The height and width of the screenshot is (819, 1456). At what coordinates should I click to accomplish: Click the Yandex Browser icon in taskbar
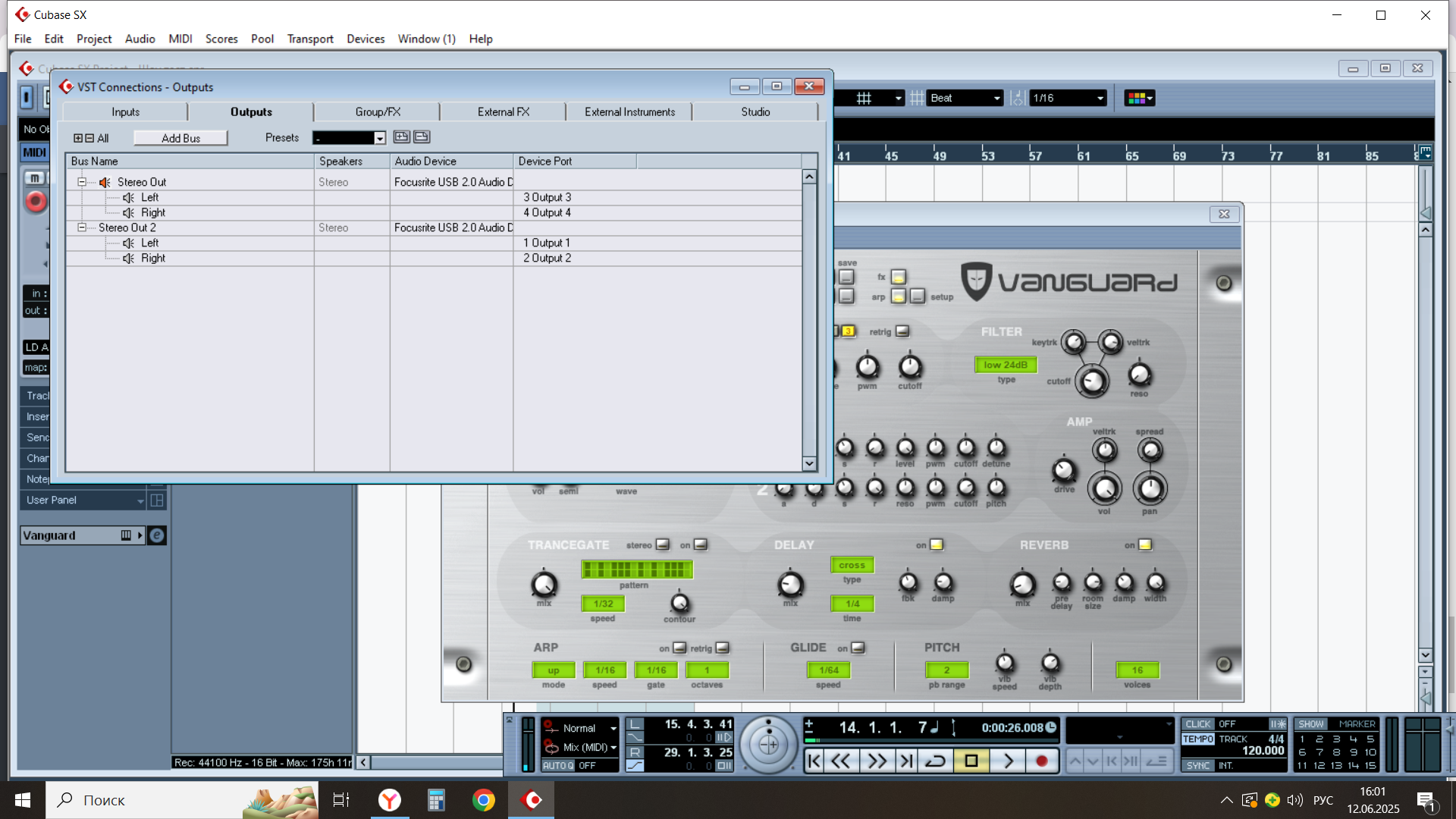click(x=390, y=800)
